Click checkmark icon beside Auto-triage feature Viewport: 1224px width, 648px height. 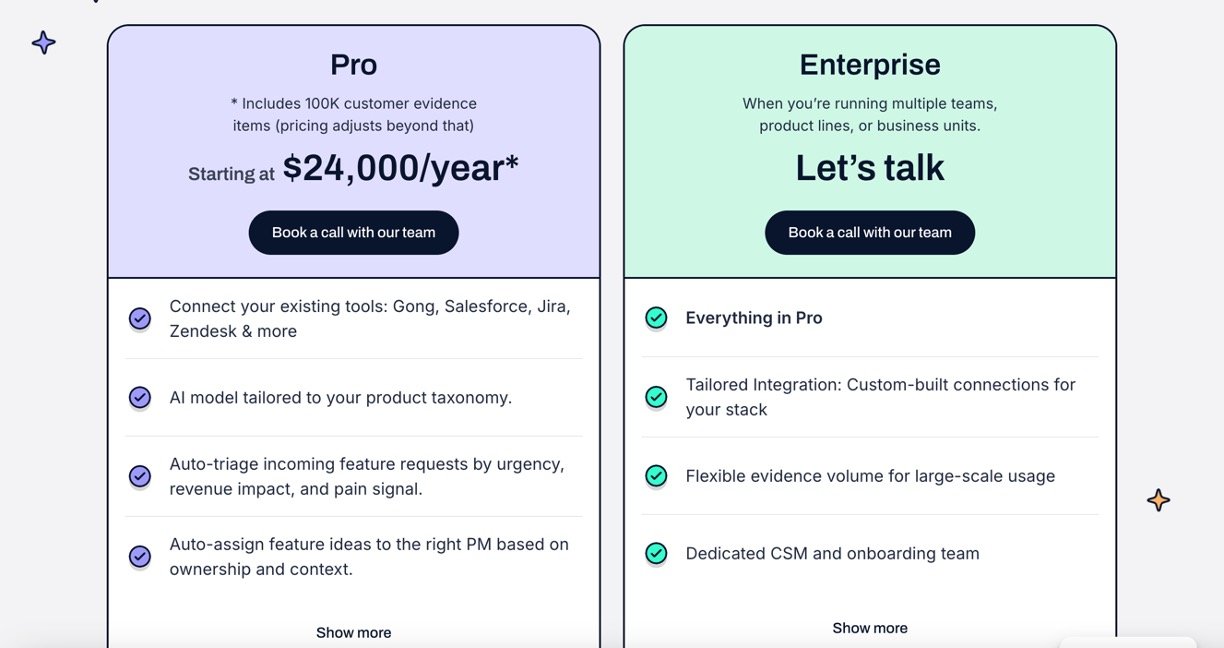tap(140, 476)
